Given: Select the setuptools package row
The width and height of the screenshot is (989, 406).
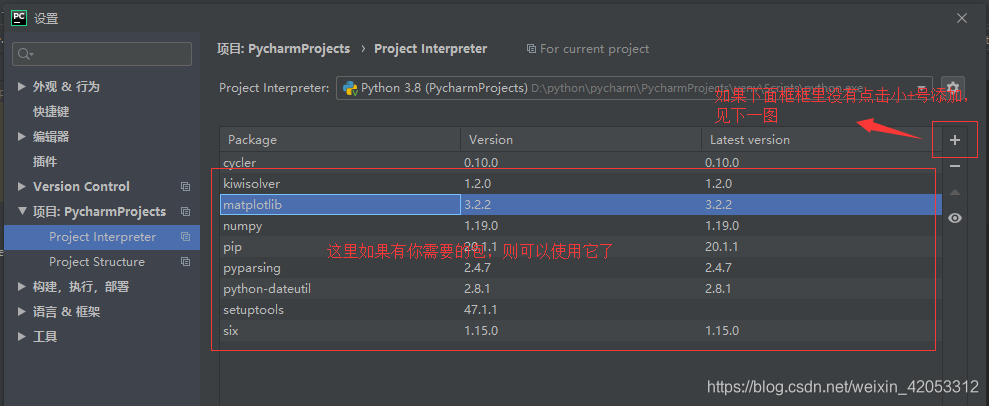Looking at the screenshot, I should [x=581, y=310].
